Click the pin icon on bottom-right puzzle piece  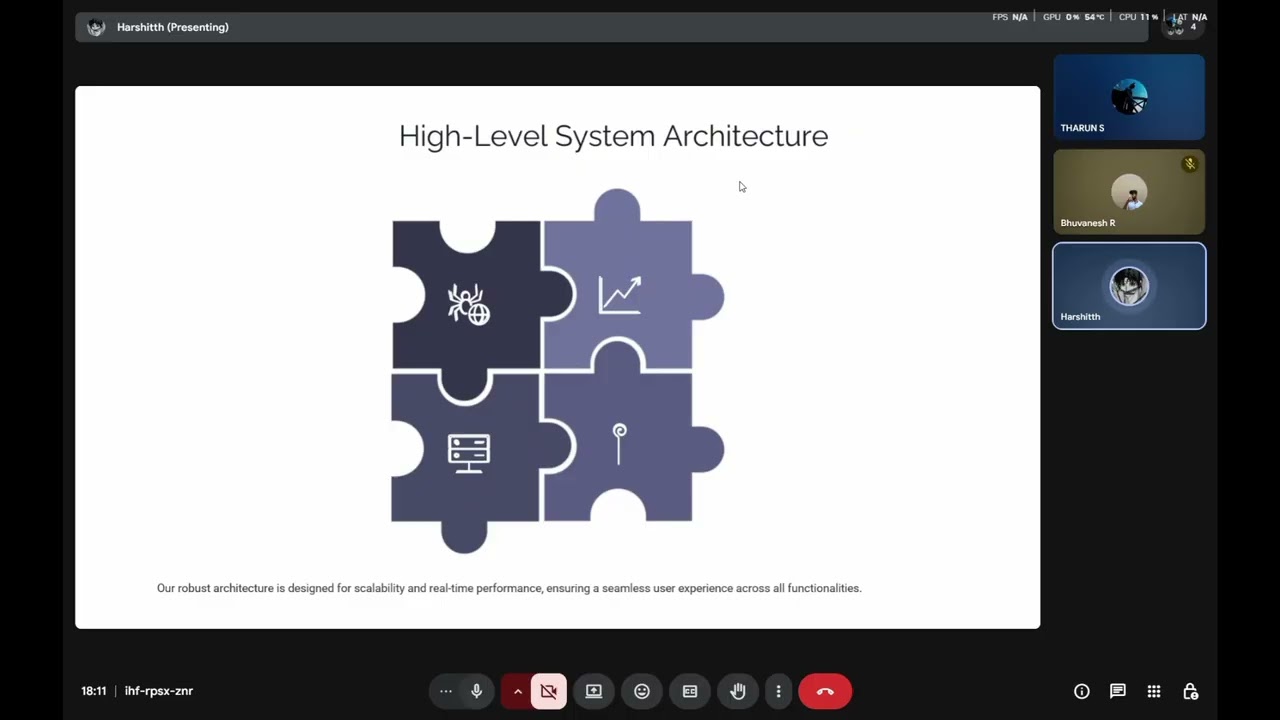[619, 444]
